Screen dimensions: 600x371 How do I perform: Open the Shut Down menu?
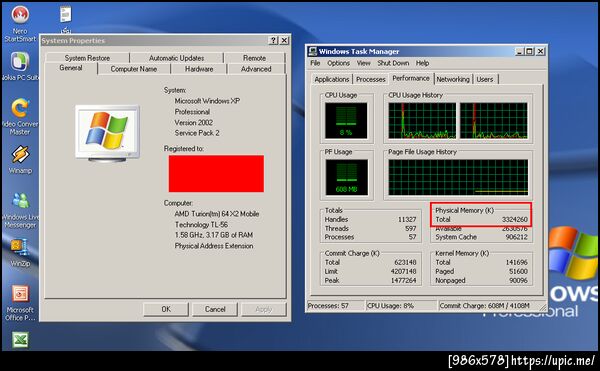pyautogui.click(x=393, y=63)
